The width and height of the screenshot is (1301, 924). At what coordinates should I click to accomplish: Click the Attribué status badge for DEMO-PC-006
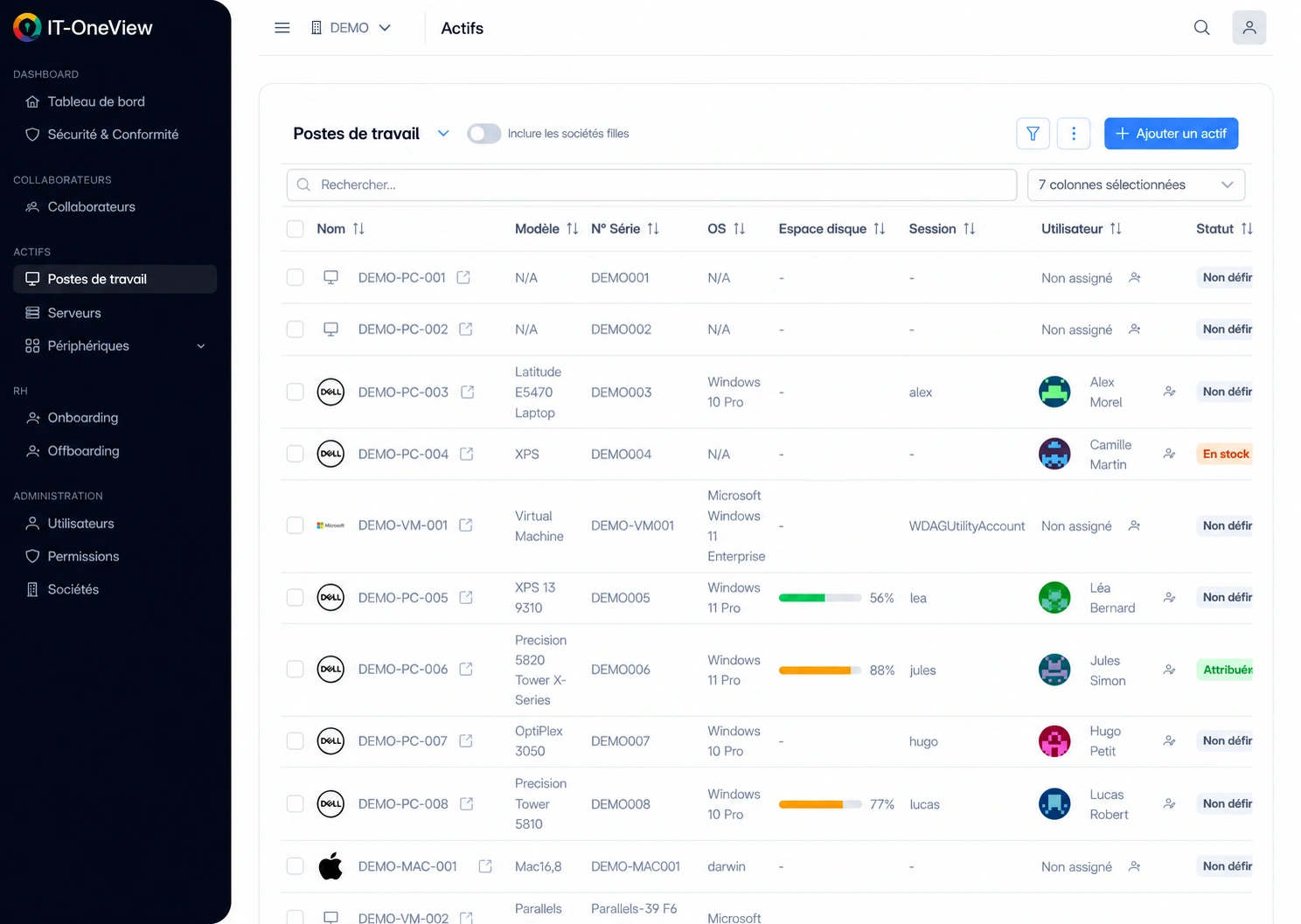coord(1225,670)
